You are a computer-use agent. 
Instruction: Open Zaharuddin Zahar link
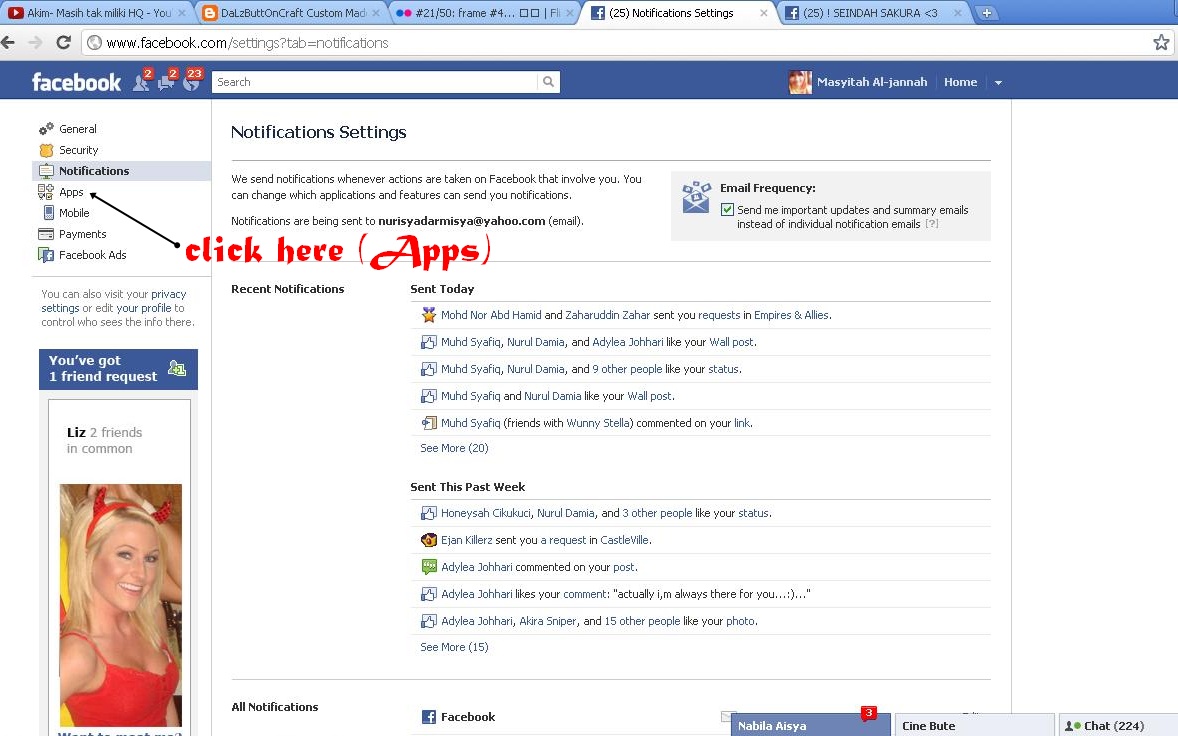click(607, 315)
